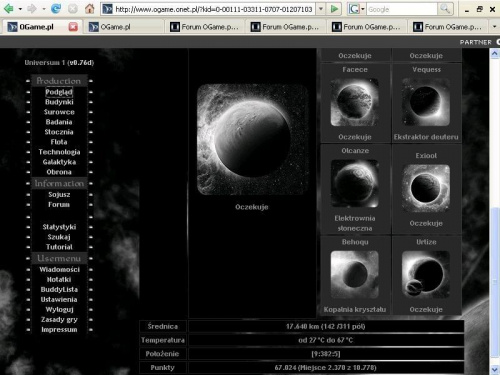
Task: Open the Sojusz link
Action: point(59,195)
